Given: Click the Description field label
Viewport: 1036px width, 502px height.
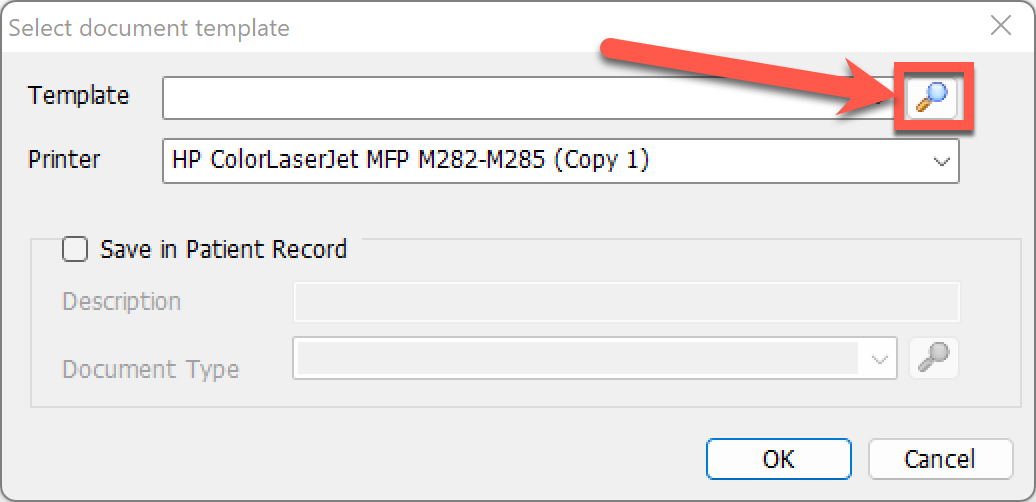Looking at the screenshot, I should 122,302.
